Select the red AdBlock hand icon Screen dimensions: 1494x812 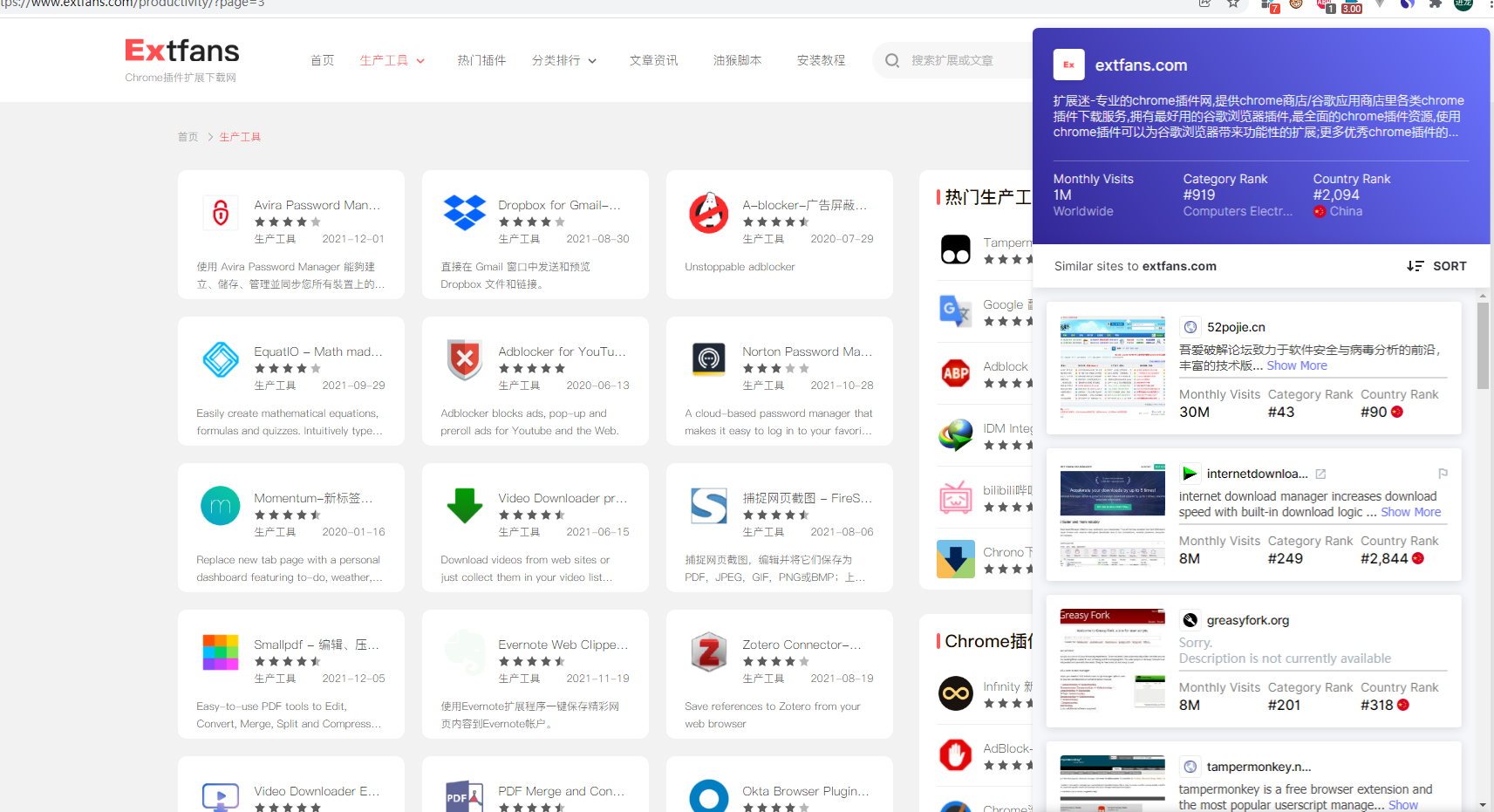pyautogui.click(x=956, y=755)
